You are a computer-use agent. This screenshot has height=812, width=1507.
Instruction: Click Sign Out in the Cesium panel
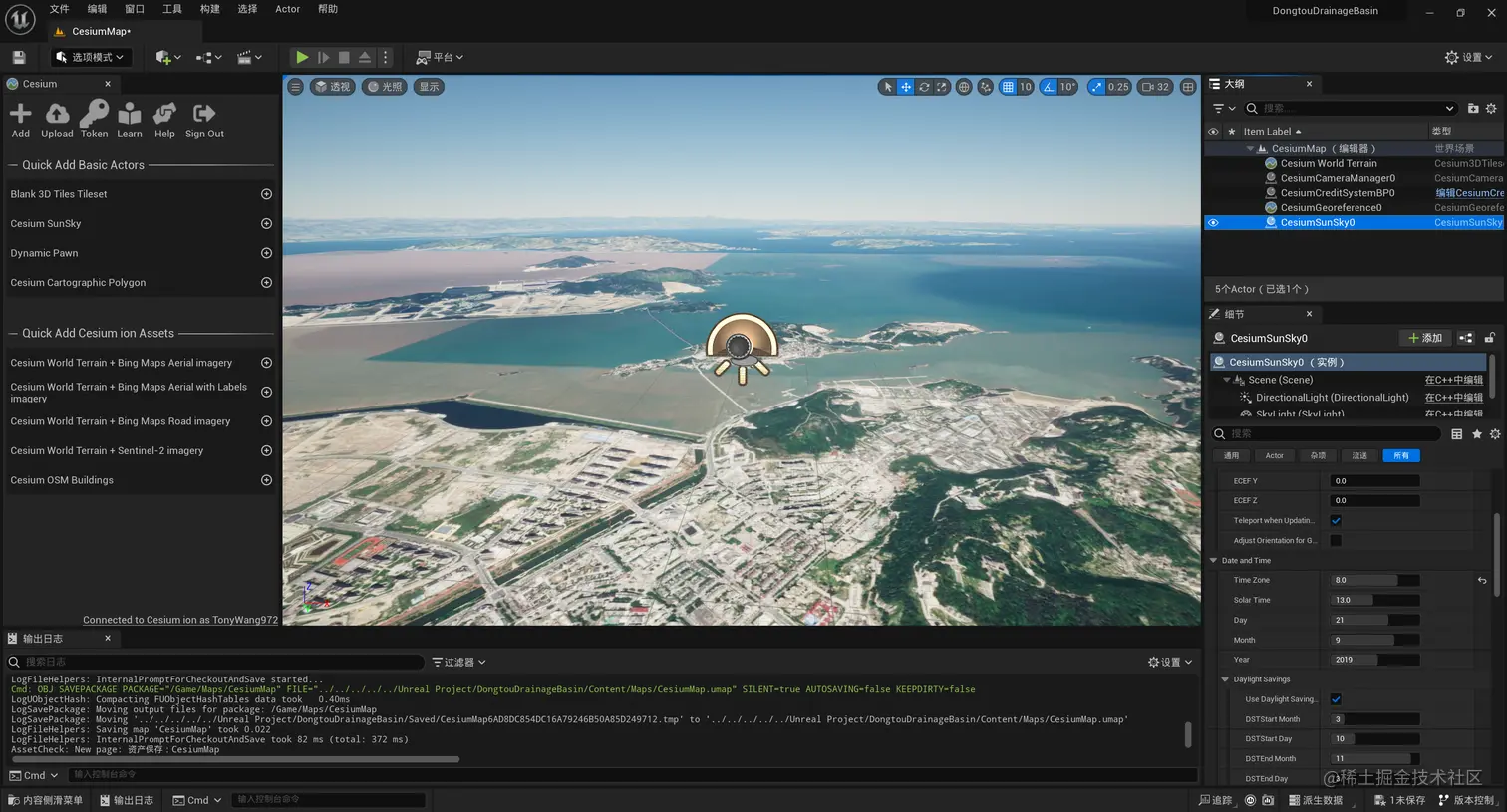pyautogui.click(x=204, y=120)
